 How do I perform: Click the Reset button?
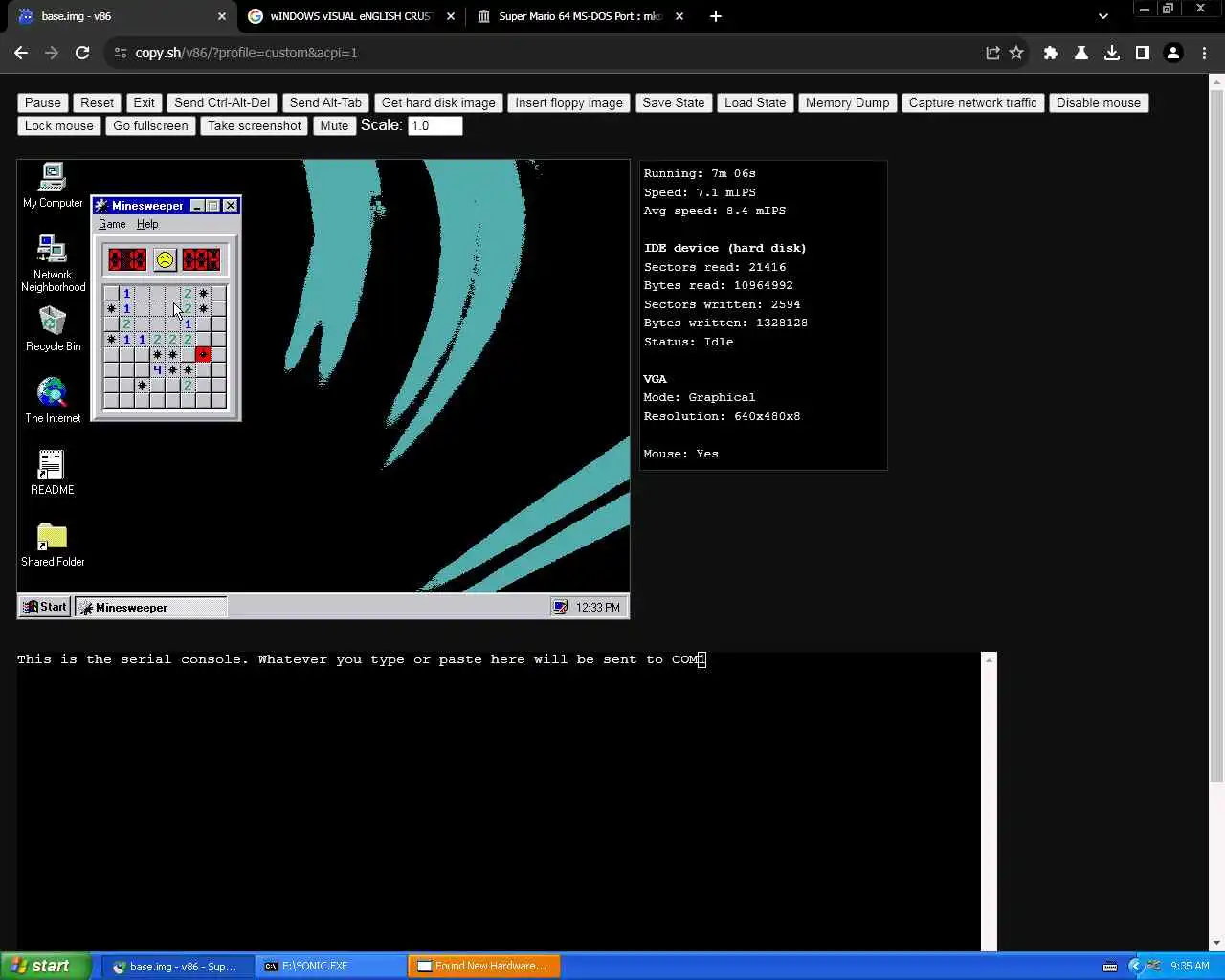click(x=97, y=102)
